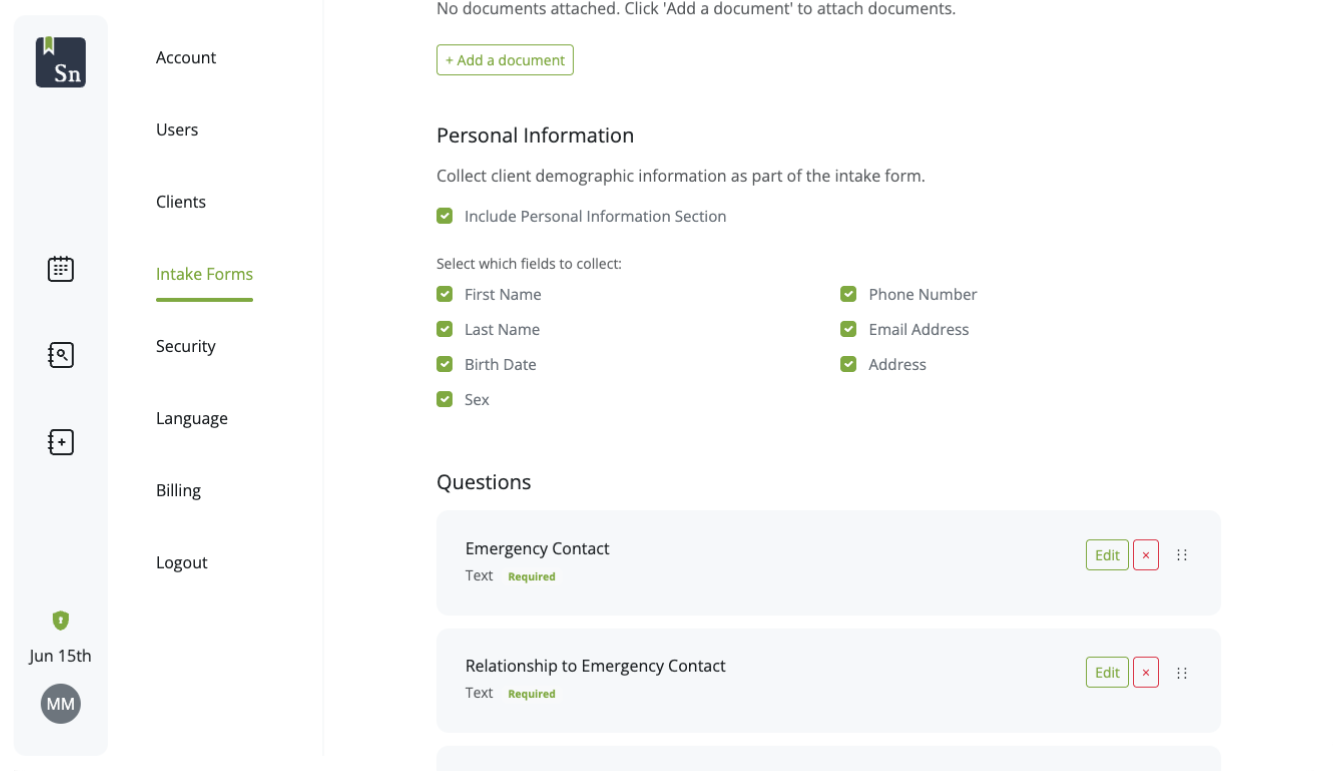Toggle Include Personal Information Section checkbox

[445, 216]
